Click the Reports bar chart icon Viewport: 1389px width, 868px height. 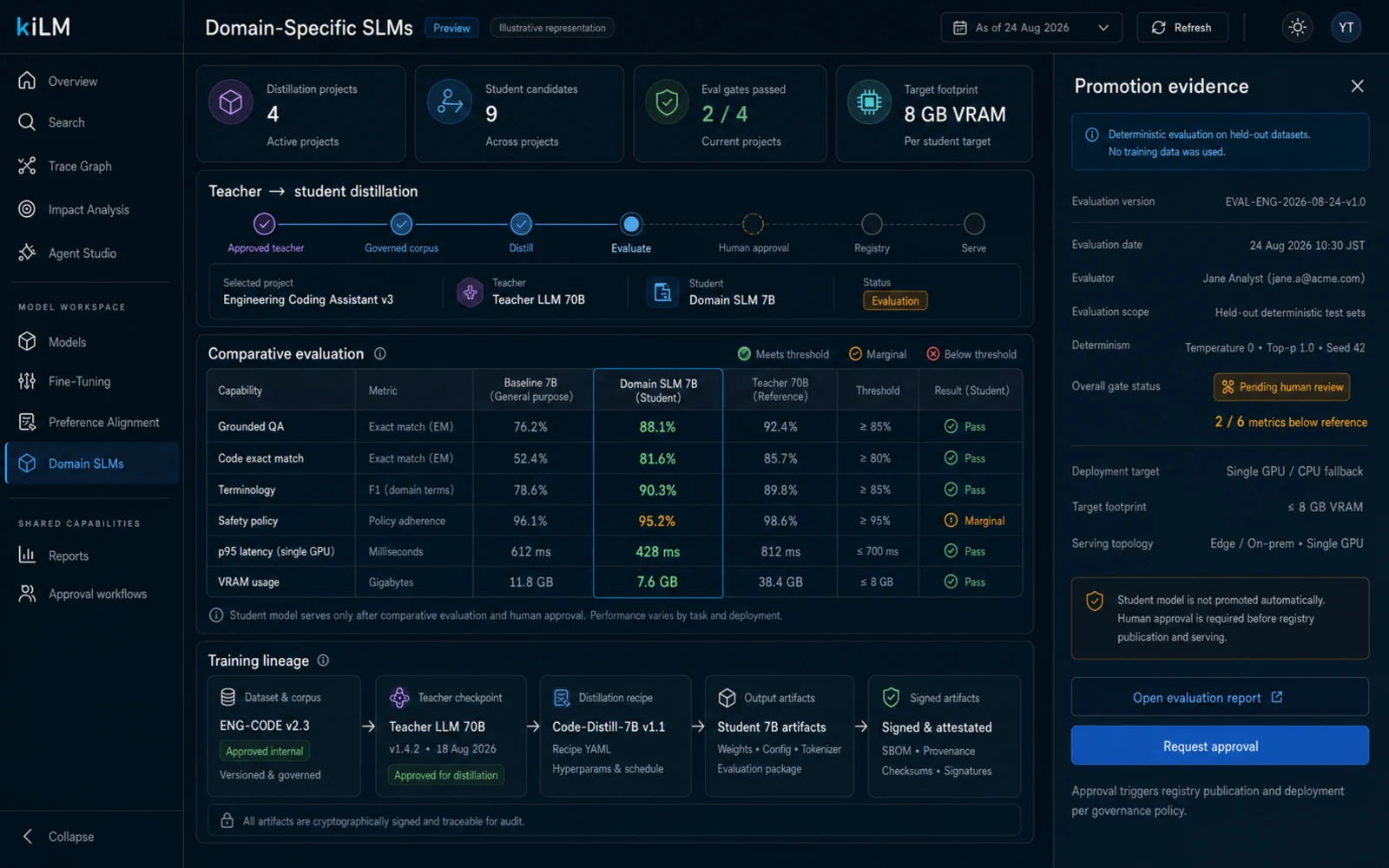tap(27, 556)
